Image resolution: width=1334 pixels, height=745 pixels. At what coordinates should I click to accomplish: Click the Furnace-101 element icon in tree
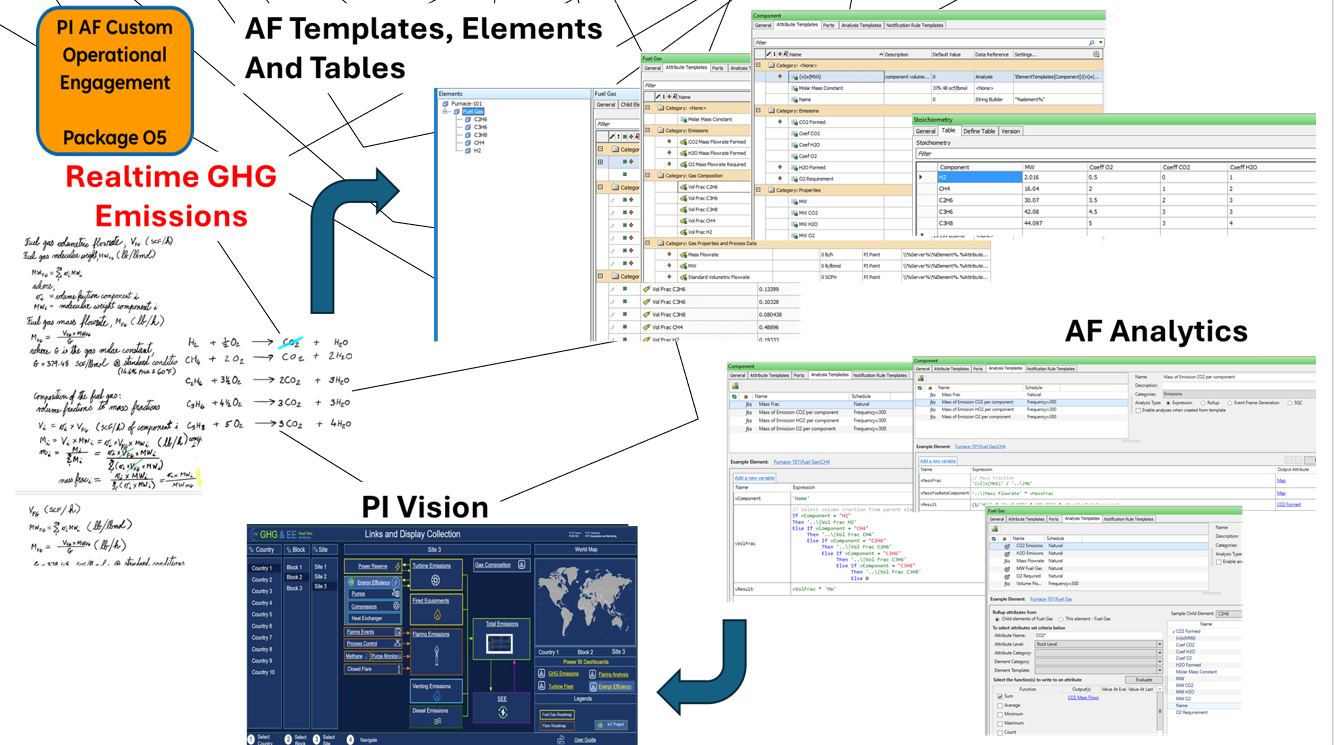tap(446, 103)
